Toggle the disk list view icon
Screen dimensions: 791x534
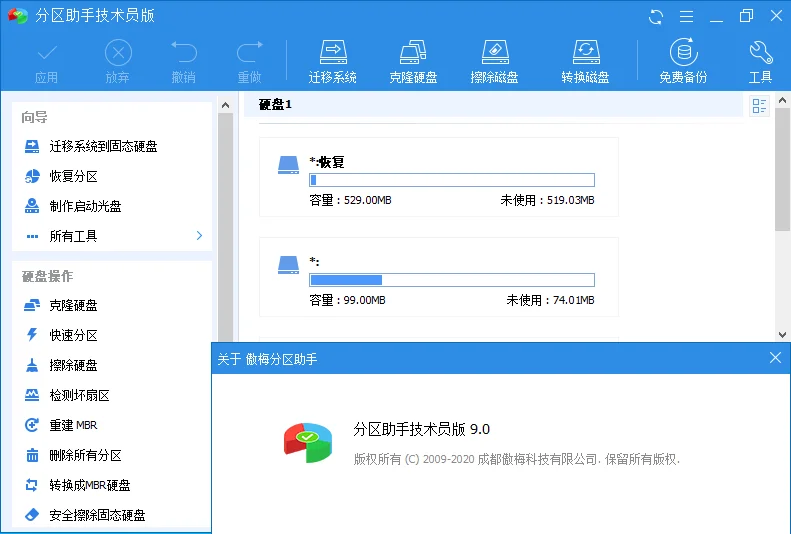[x=759, y=106]
